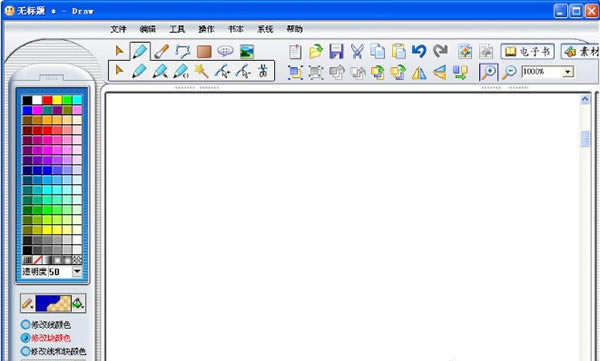Screen dimensions: 600x361
Task: Flip horizontally with triangle mirror icon
Action: (419, 72)
